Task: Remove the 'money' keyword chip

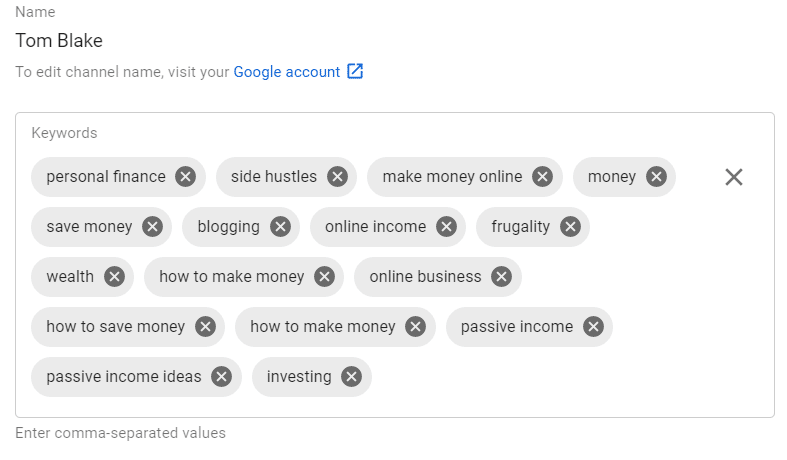Action: (657, 177)
